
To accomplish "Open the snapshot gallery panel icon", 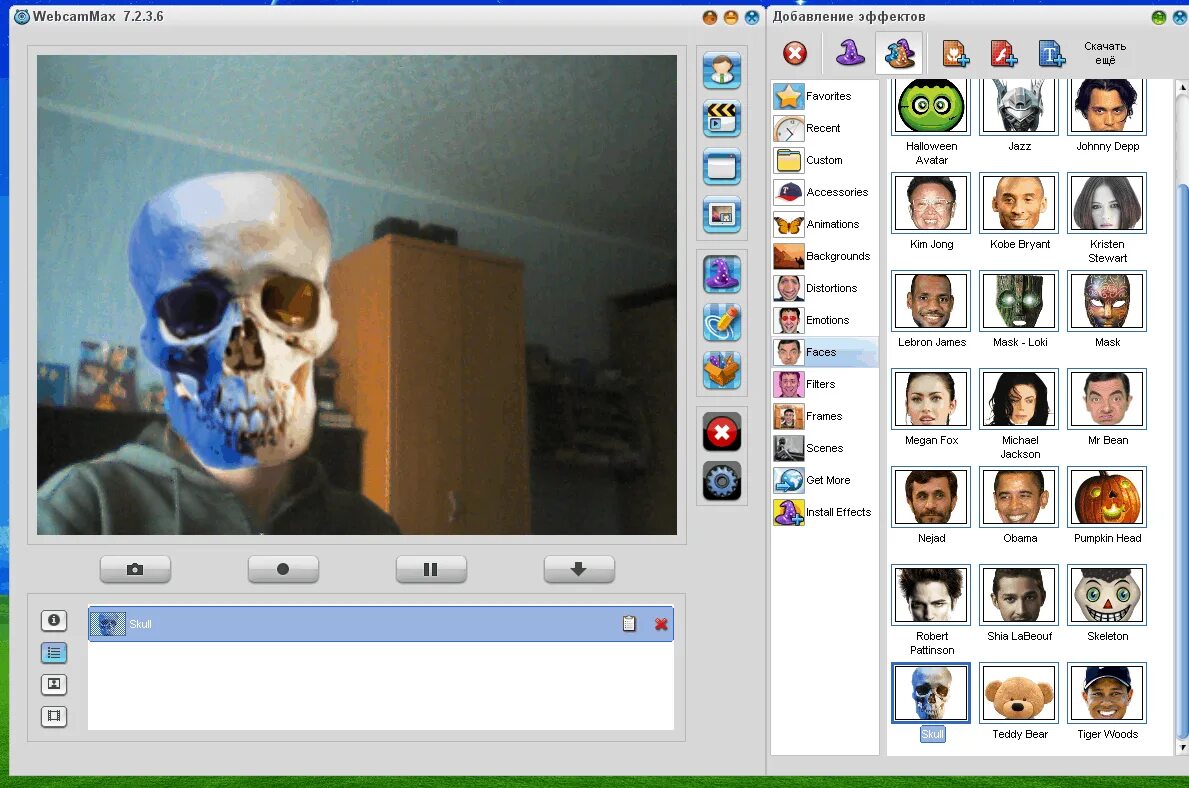I will pos(54,684).
